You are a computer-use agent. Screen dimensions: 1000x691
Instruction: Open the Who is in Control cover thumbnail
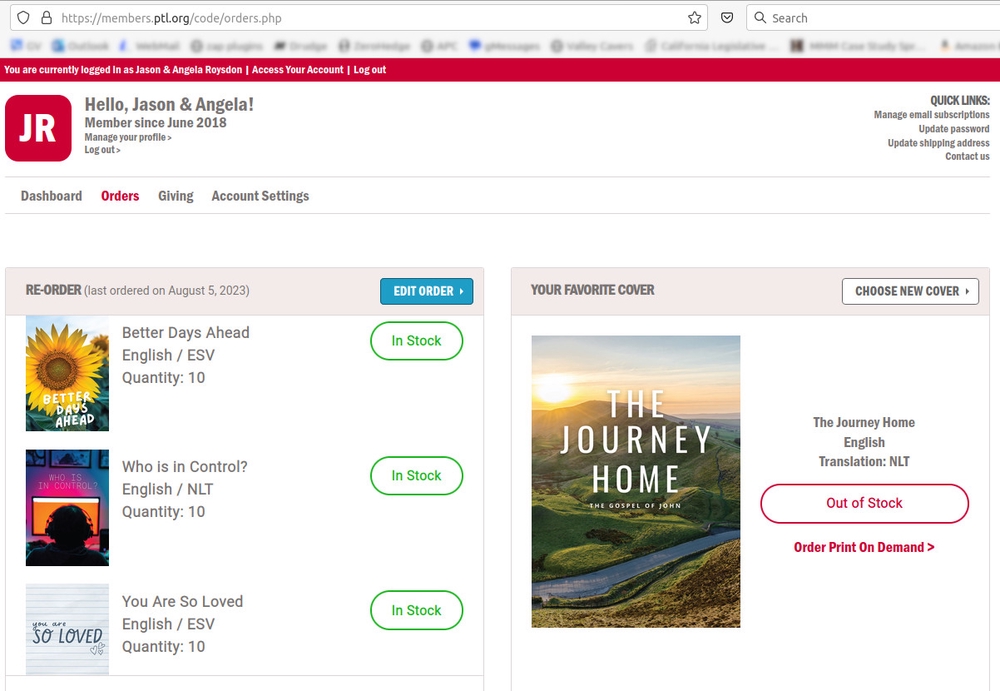[x=67, y=508]
